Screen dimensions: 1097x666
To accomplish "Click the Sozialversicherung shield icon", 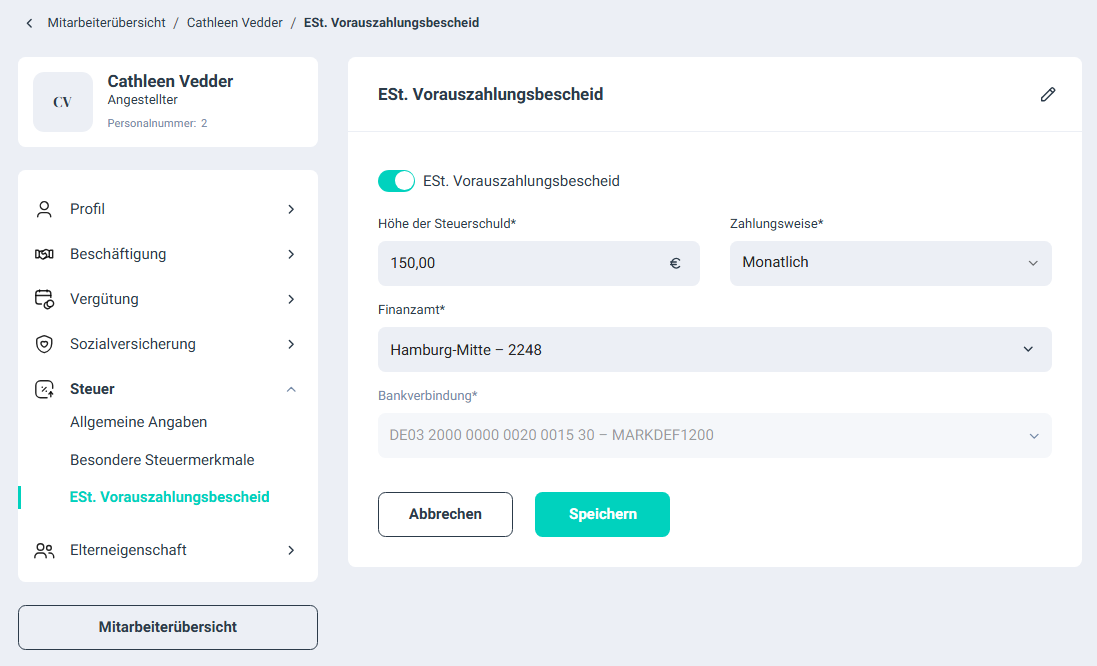I will tap(44, 344).
